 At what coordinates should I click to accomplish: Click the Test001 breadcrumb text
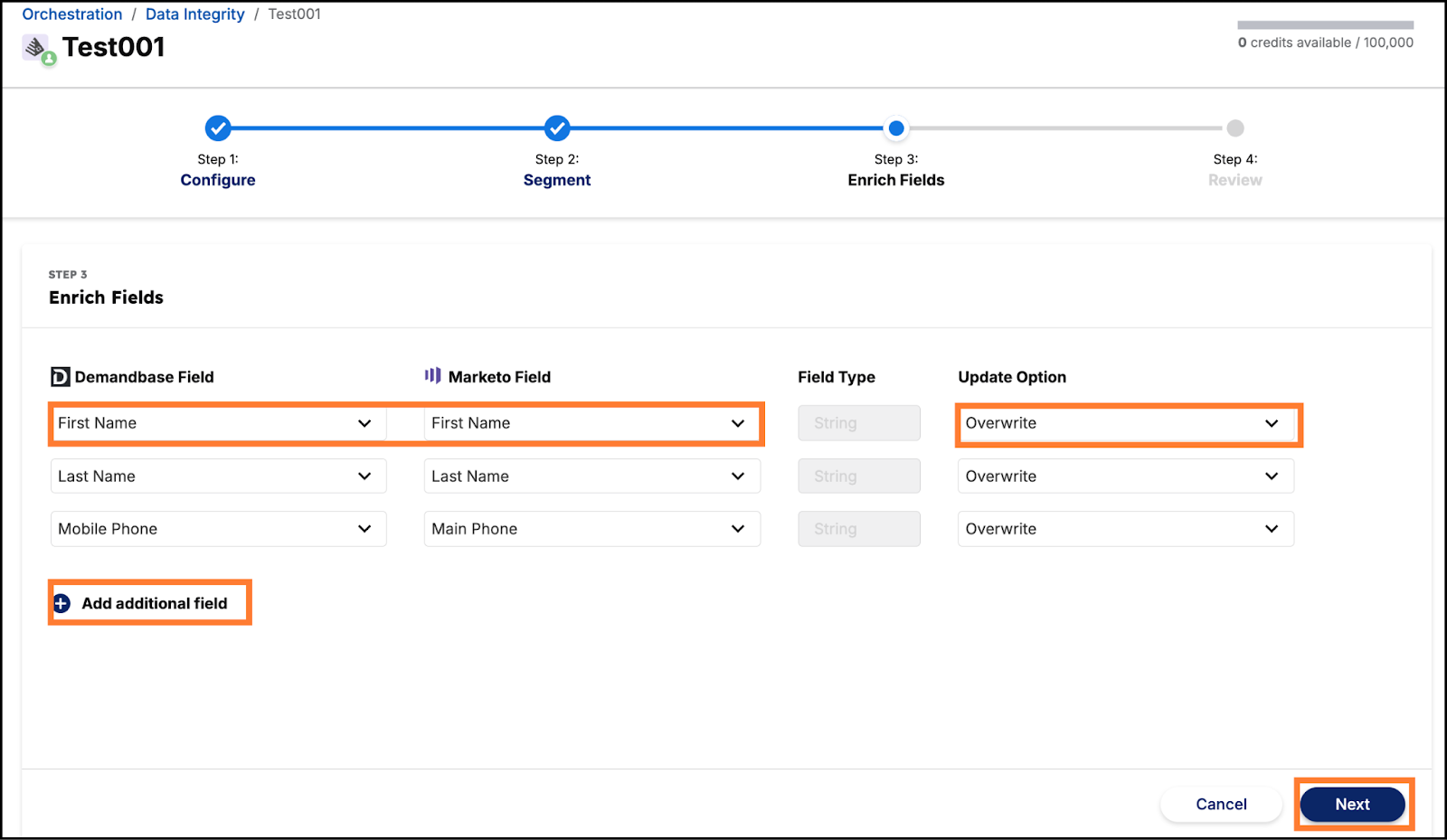(x=294, y=14)
